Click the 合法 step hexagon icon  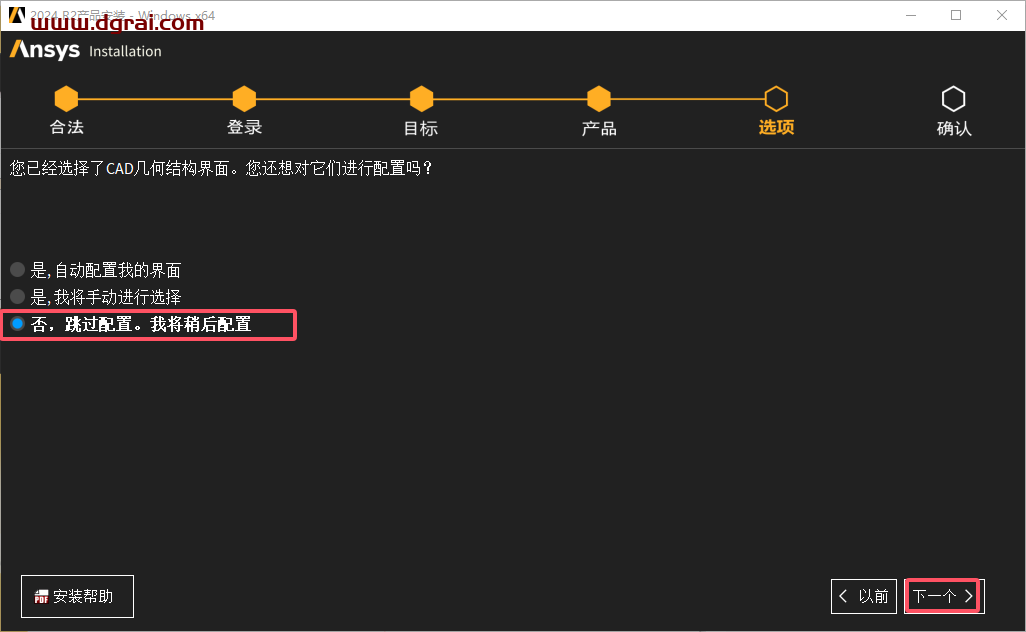click(x=66, y=99)
